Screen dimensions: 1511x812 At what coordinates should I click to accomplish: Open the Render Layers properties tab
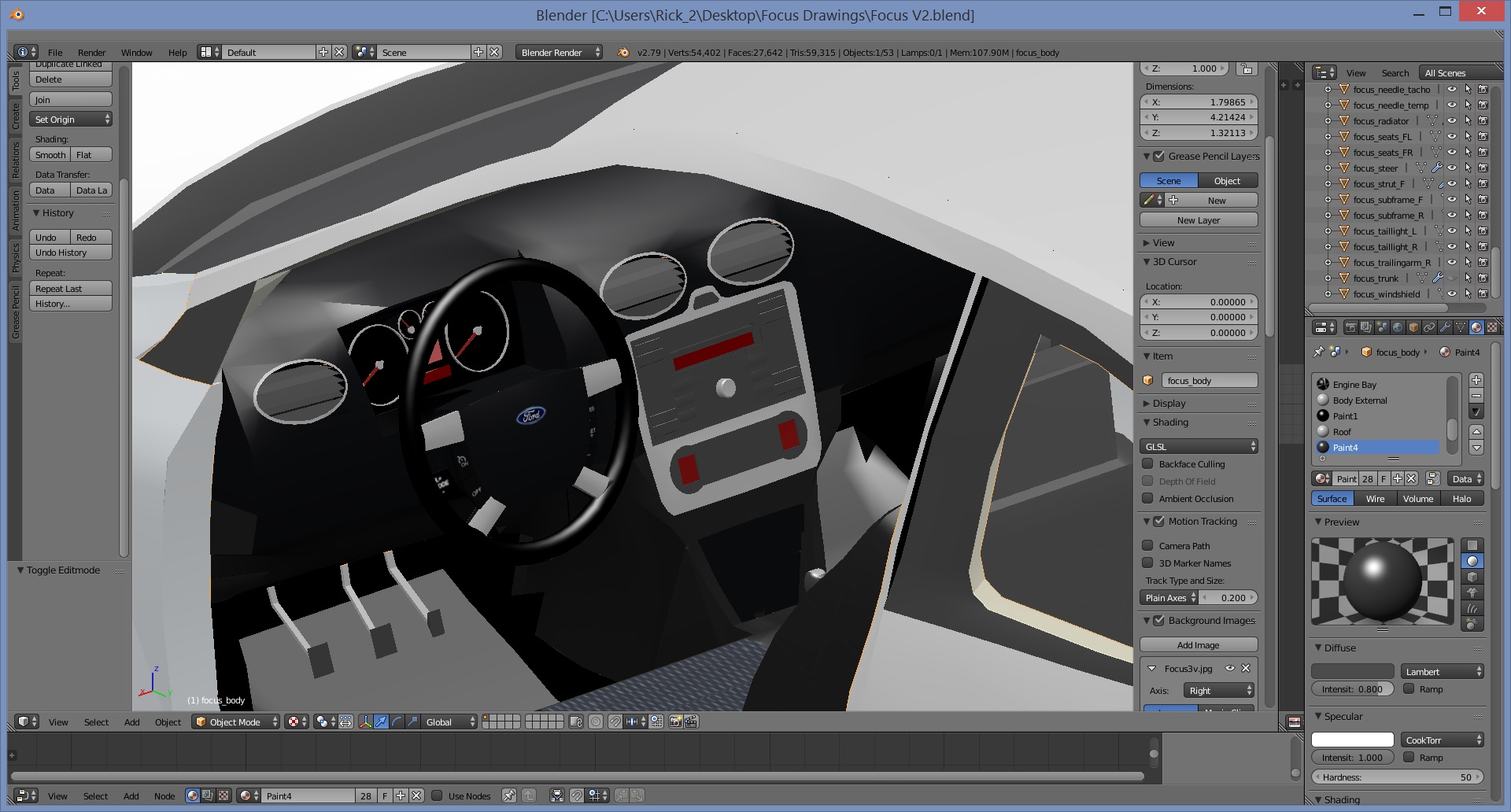click(1366, 327)
